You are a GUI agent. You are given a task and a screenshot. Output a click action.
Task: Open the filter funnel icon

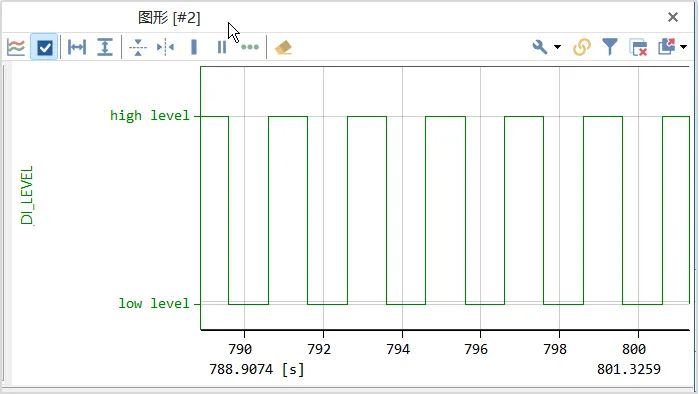pos(610,46)
